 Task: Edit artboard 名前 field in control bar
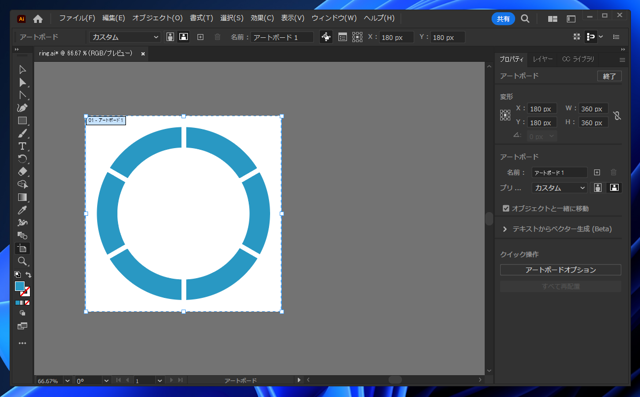click(x=282, y=37)
